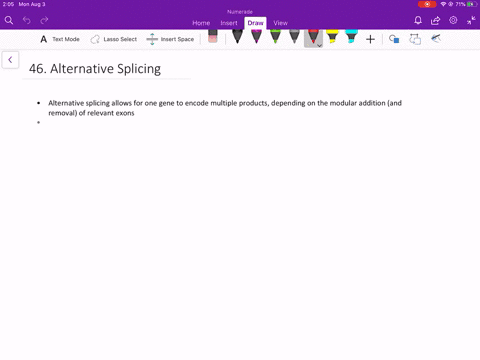The width and height of the screenshot is (480, 360).
Task: Redo the last action
Action: pos(44,20)
